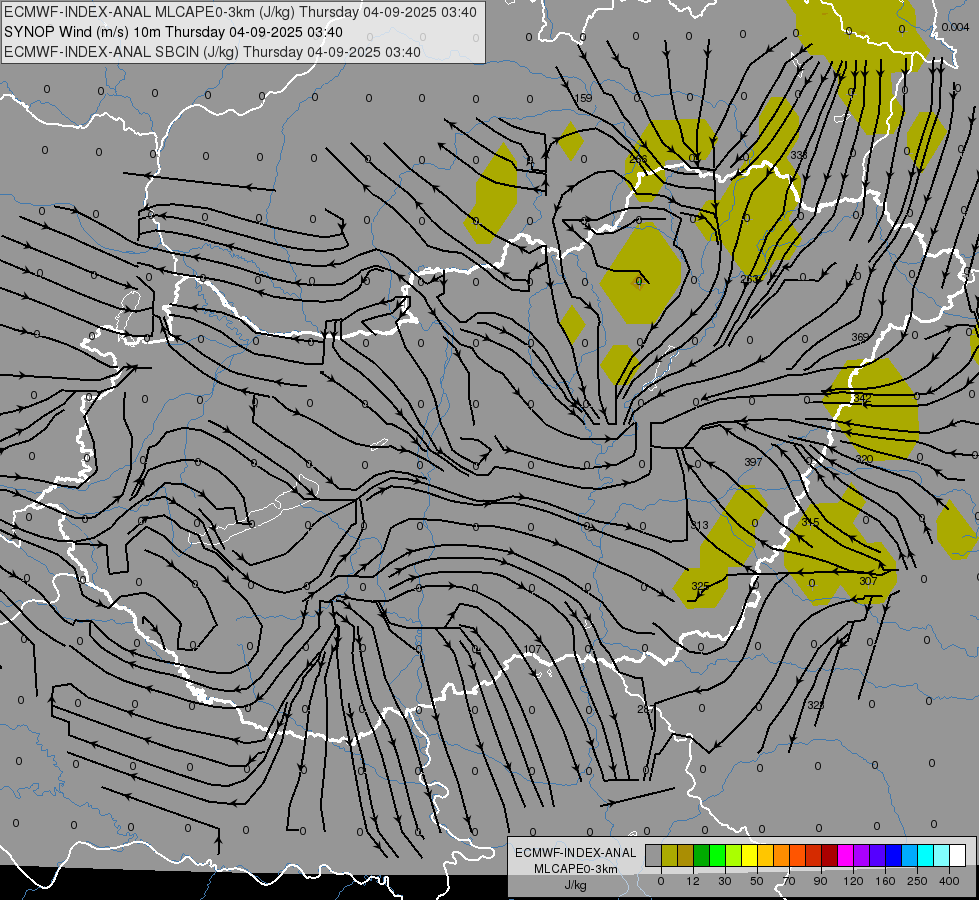Viewport: 979px width, 900px height.
Task: Click legend tick label 70
Action: (x=789, y=881)
